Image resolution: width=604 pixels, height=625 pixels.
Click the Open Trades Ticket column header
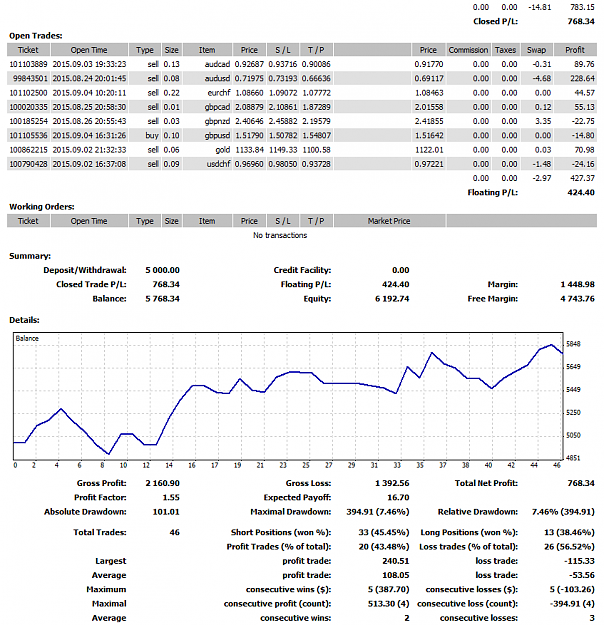coord(28,50)
